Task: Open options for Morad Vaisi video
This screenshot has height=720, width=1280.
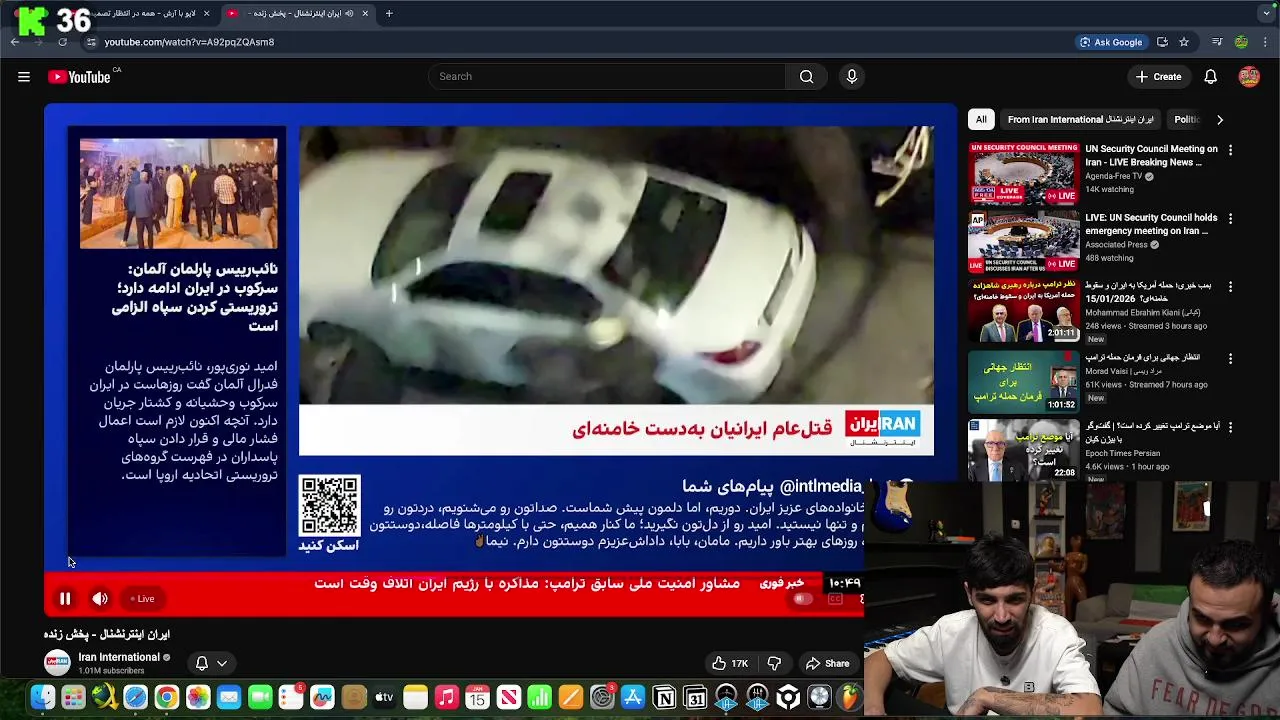Action: pos(1230,358)
